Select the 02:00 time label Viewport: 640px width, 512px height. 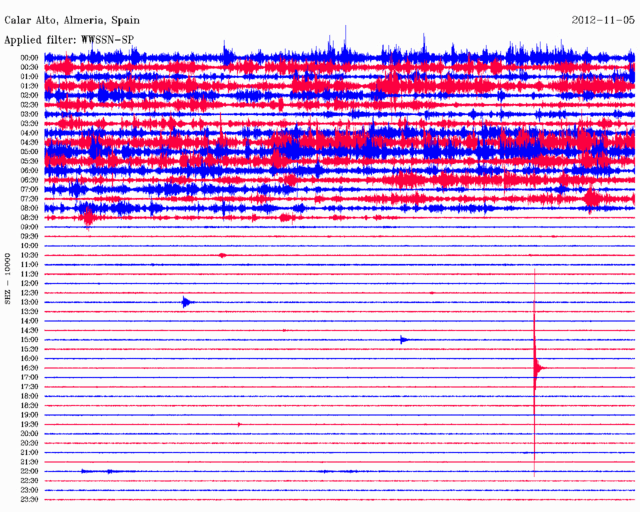click(29, 96)
